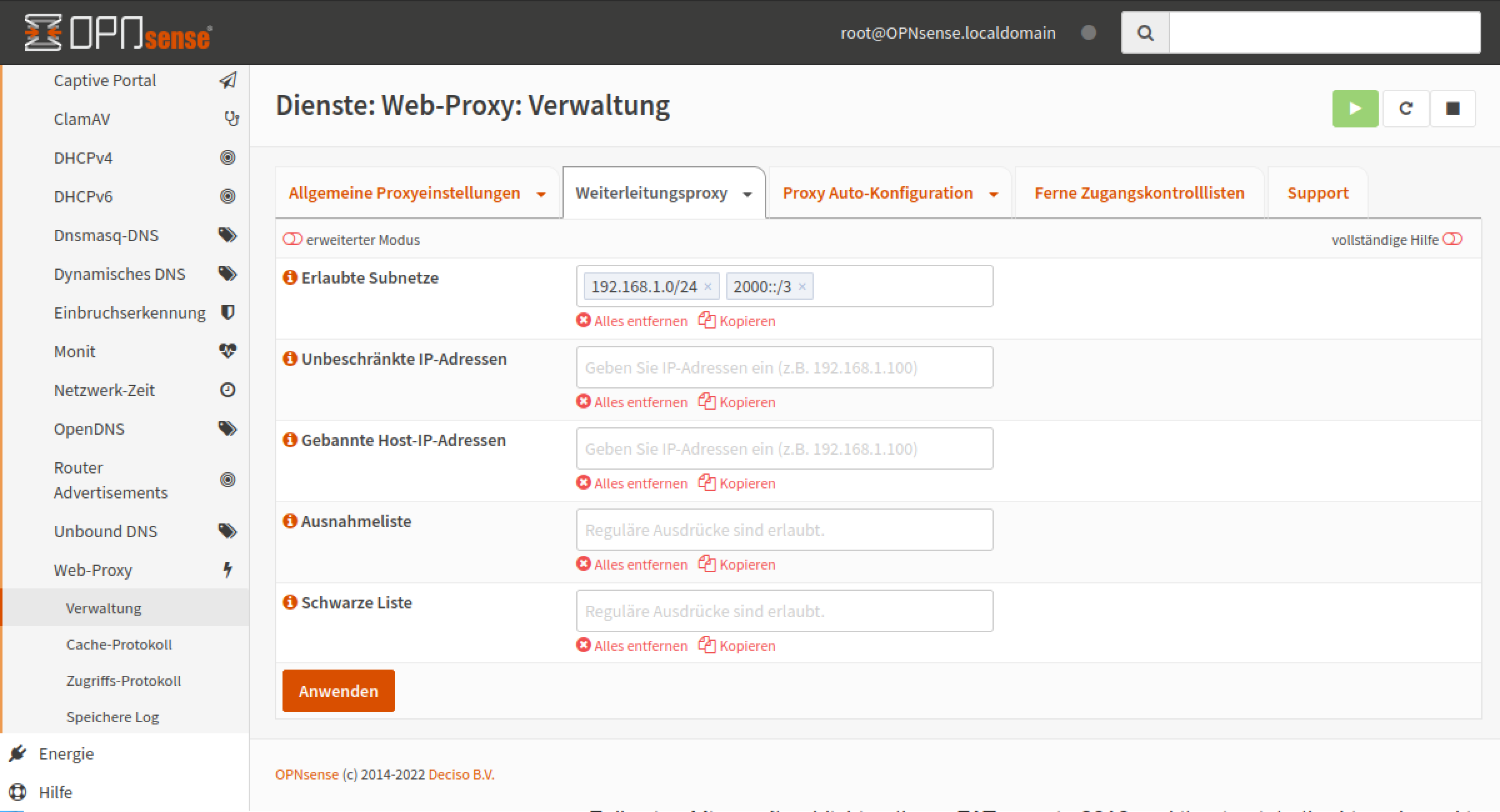Remove the 2000::/3 subnet tag

tap(802, 287)
